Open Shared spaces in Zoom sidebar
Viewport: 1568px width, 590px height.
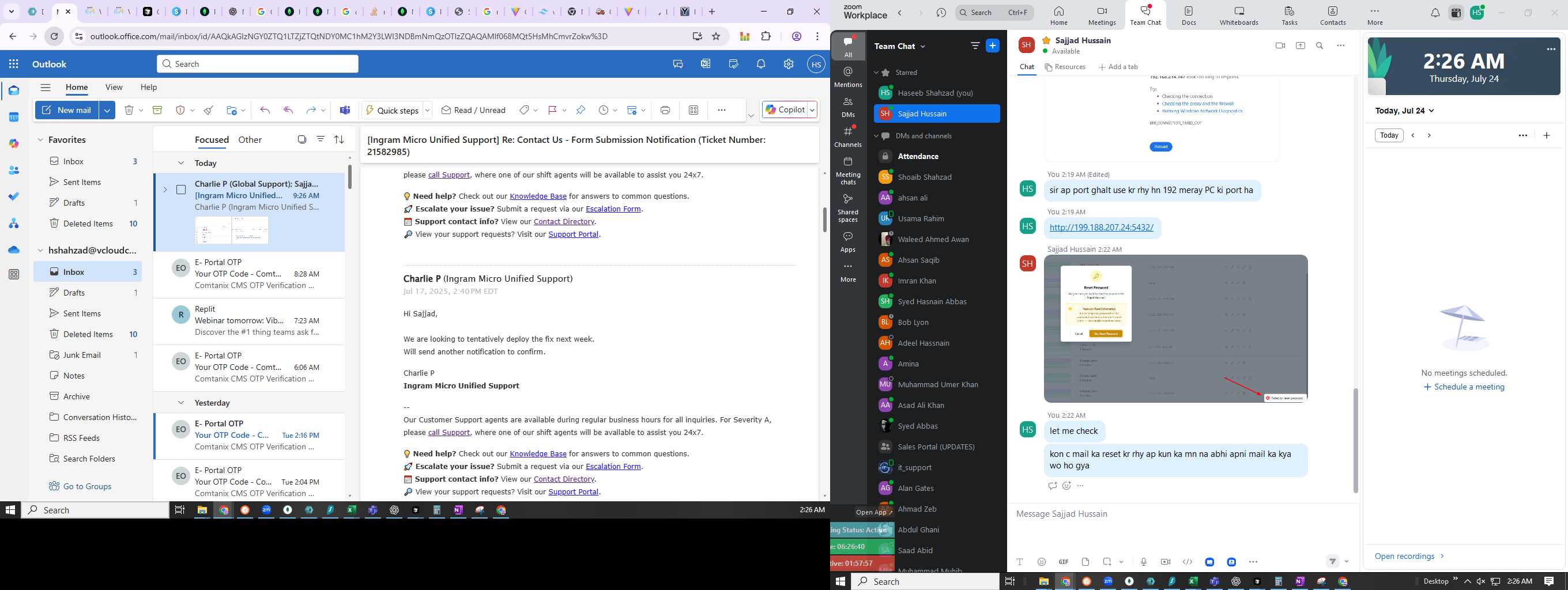(x=848, y=208)
